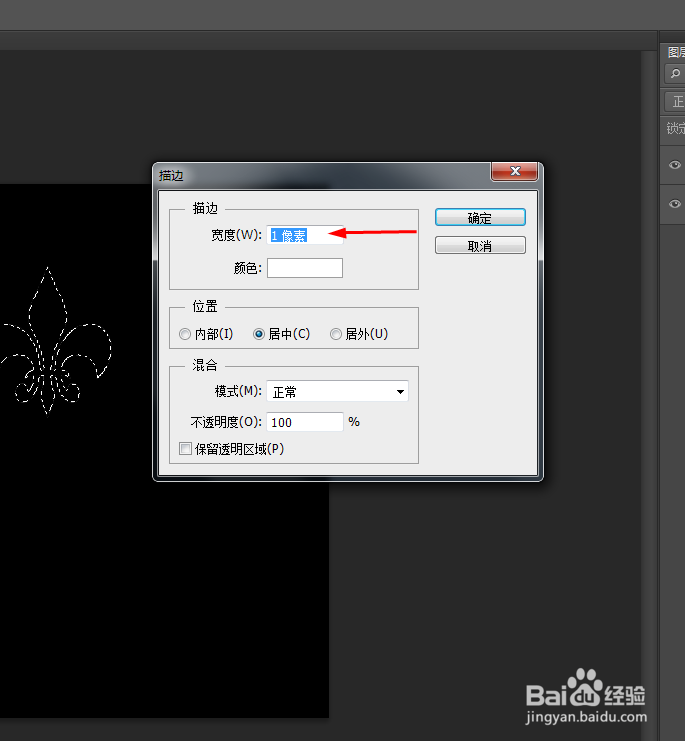Viewport: 685px width, 741px height.
Task: Open the 颜色 stroke color swatch
Action: pos(305,268)
